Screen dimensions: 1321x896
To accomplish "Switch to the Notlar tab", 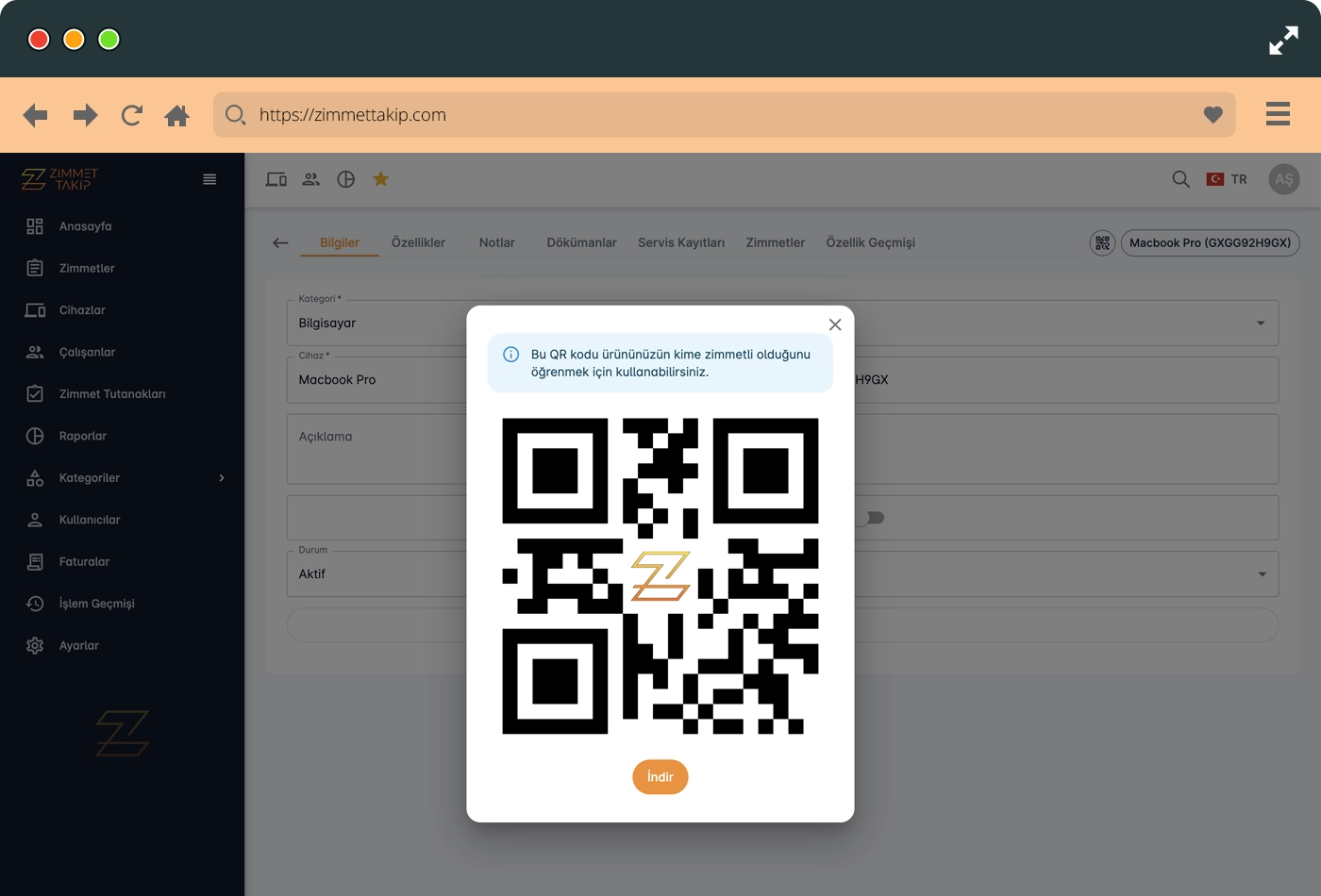I will coord(497,242).
